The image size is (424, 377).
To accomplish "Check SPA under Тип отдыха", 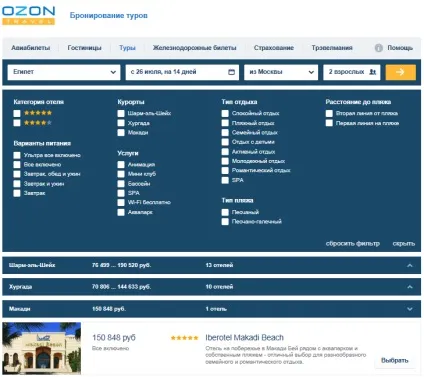I will click(225, 180).
